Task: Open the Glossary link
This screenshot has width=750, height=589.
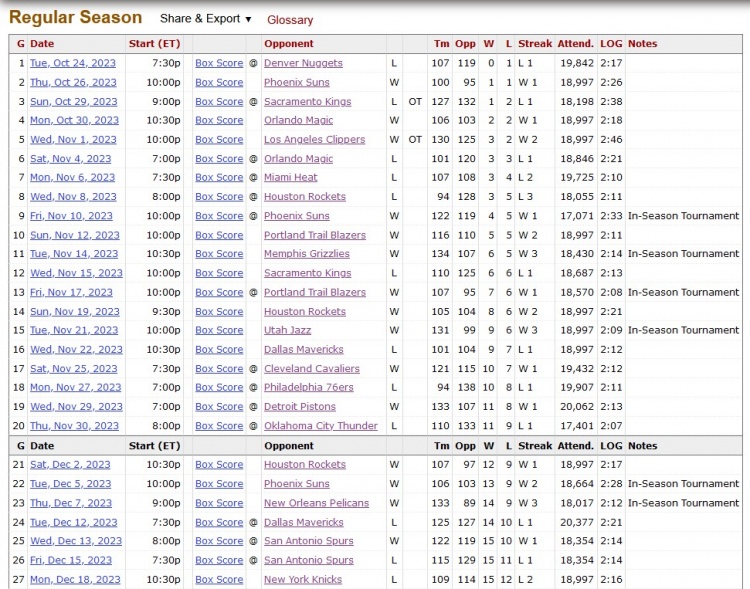Action: 290,20
